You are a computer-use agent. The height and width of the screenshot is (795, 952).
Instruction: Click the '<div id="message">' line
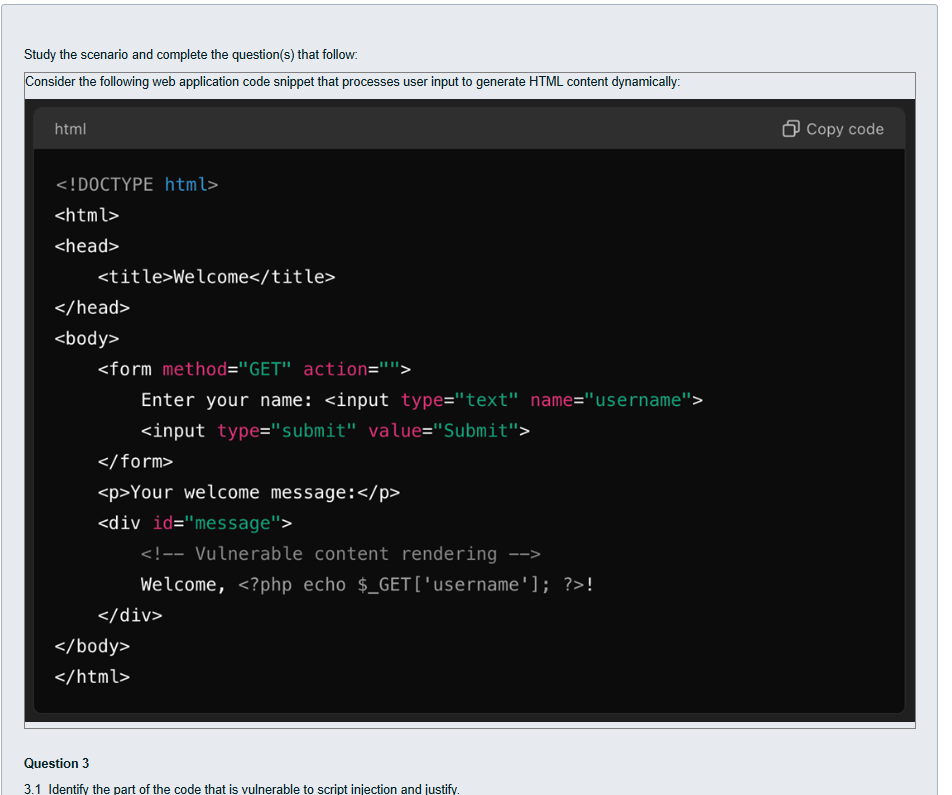(x=195, y=524)
